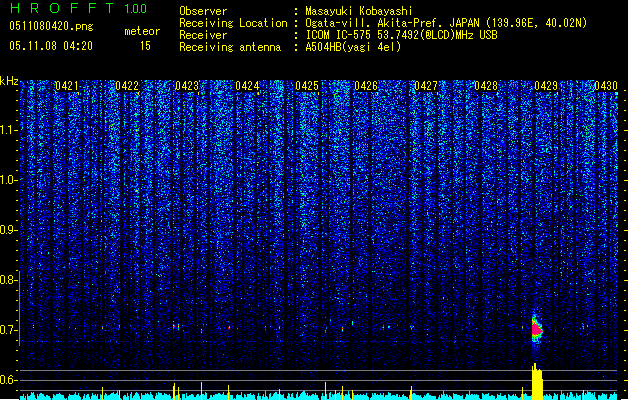This screenshot has width=629, height=400.
Task: Click the 1.0 kHz frequency axis label
Action: [x=8, y=180]
